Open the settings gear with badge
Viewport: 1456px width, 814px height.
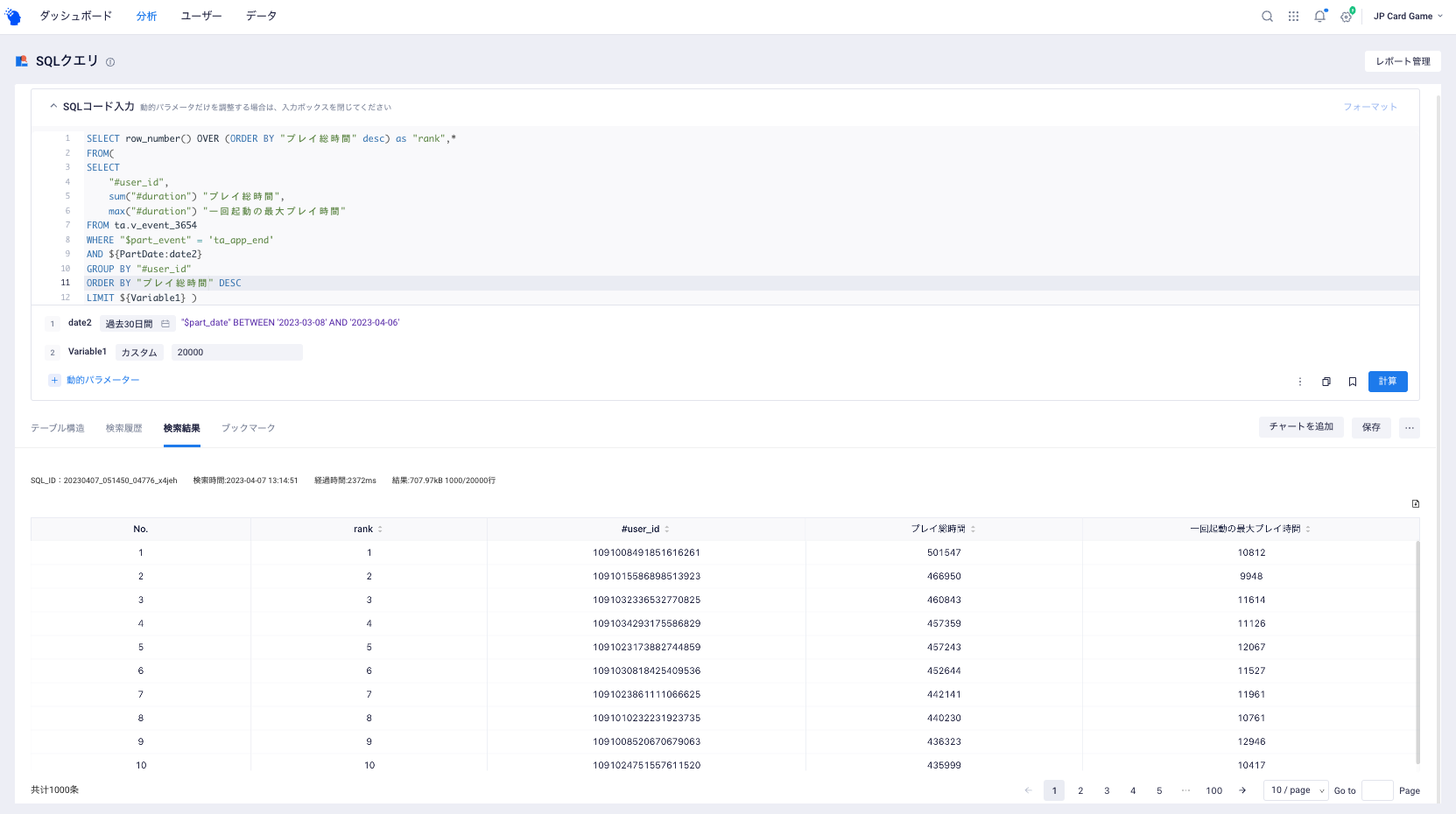pos(1347,17)
